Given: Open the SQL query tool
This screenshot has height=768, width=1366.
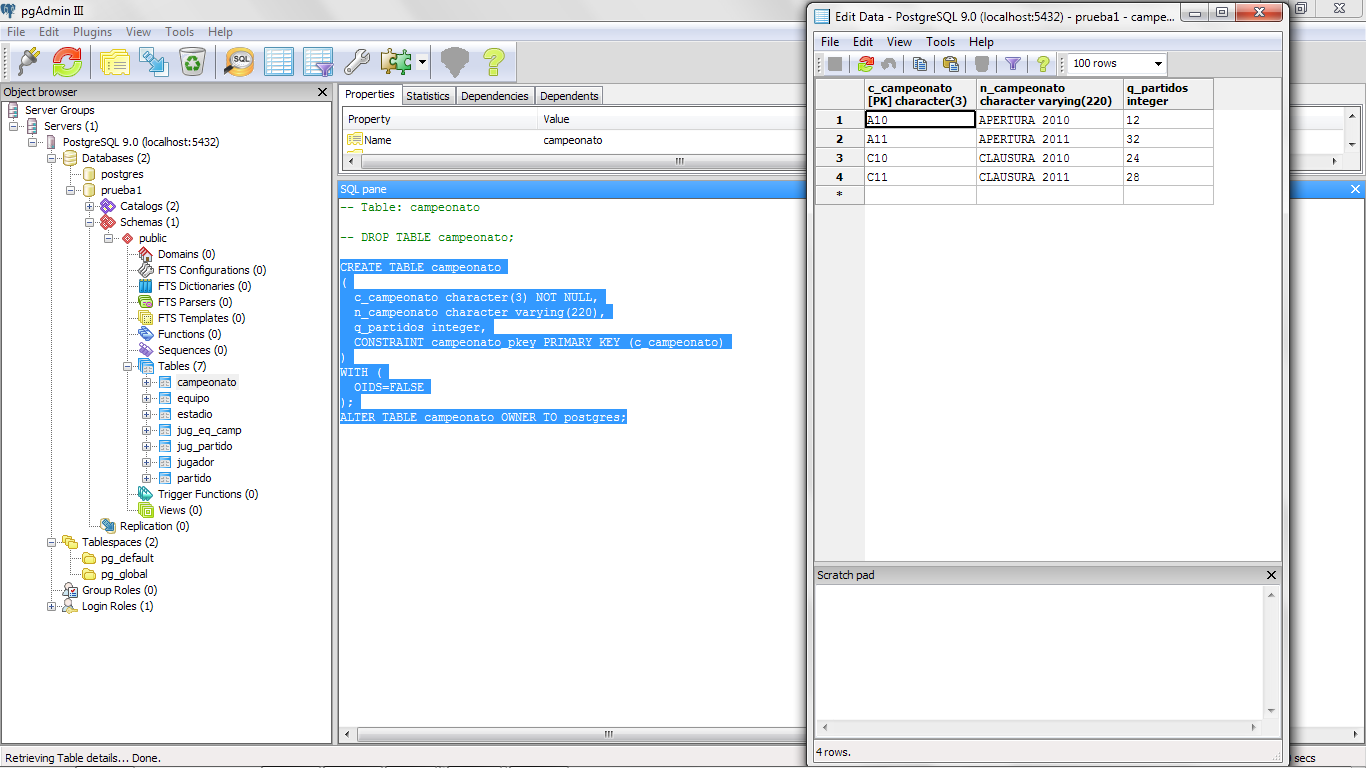Looking at the screenshot, I should click(x=240, y=62).
